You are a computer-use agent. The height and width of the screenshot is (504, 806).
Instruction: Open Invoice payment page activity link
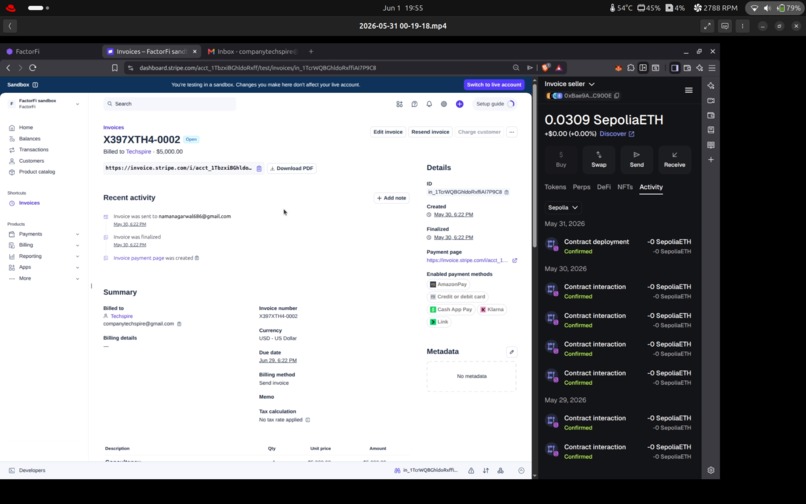pos(139,258)
